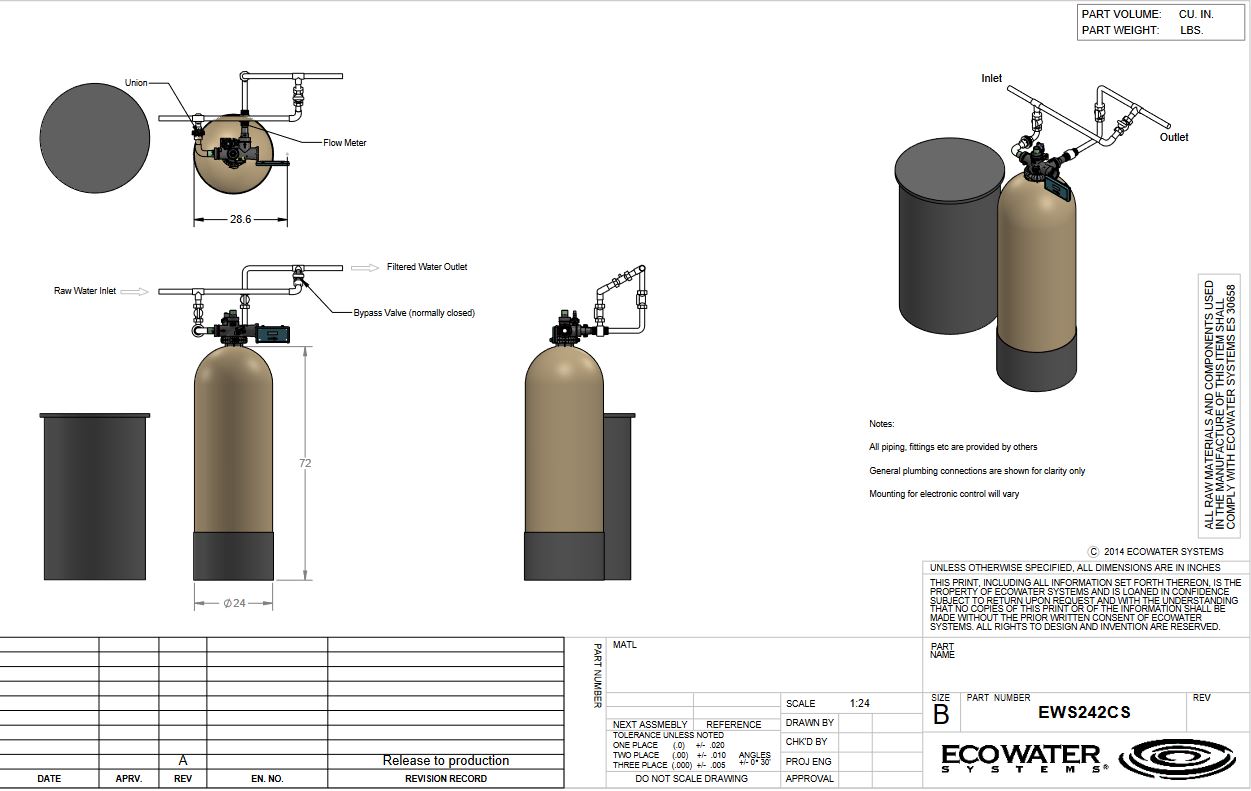This screenshot has height=791, width=1251.
Task: Click the isometric view Outlet label
Action: (1174, 137)
